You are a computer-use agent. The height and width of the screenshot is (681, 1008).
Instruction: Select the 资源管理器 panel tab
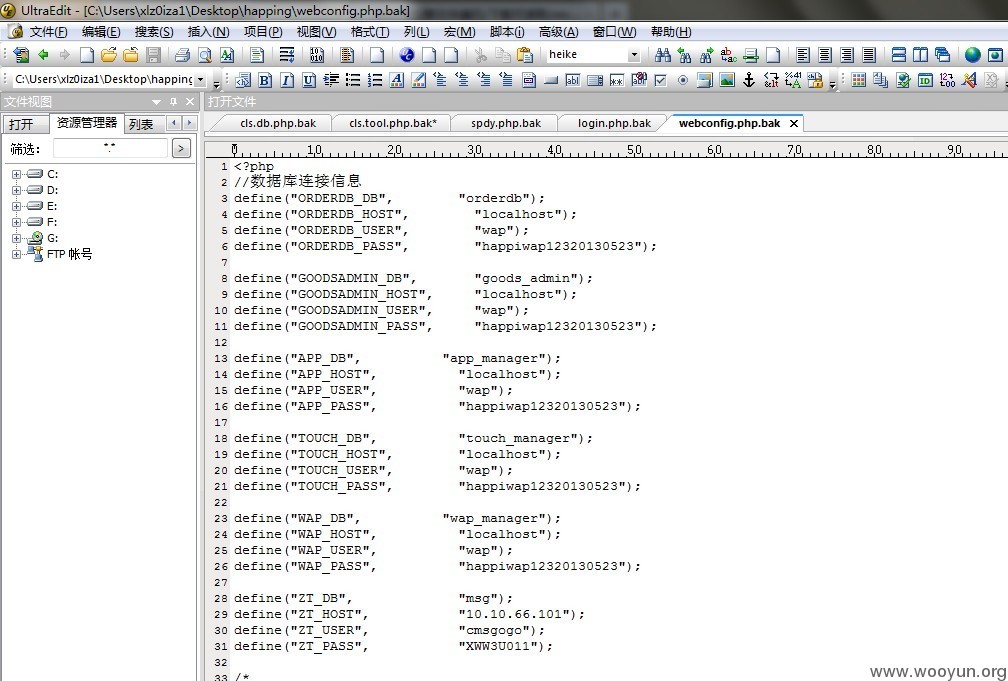[x=87, y=123]
